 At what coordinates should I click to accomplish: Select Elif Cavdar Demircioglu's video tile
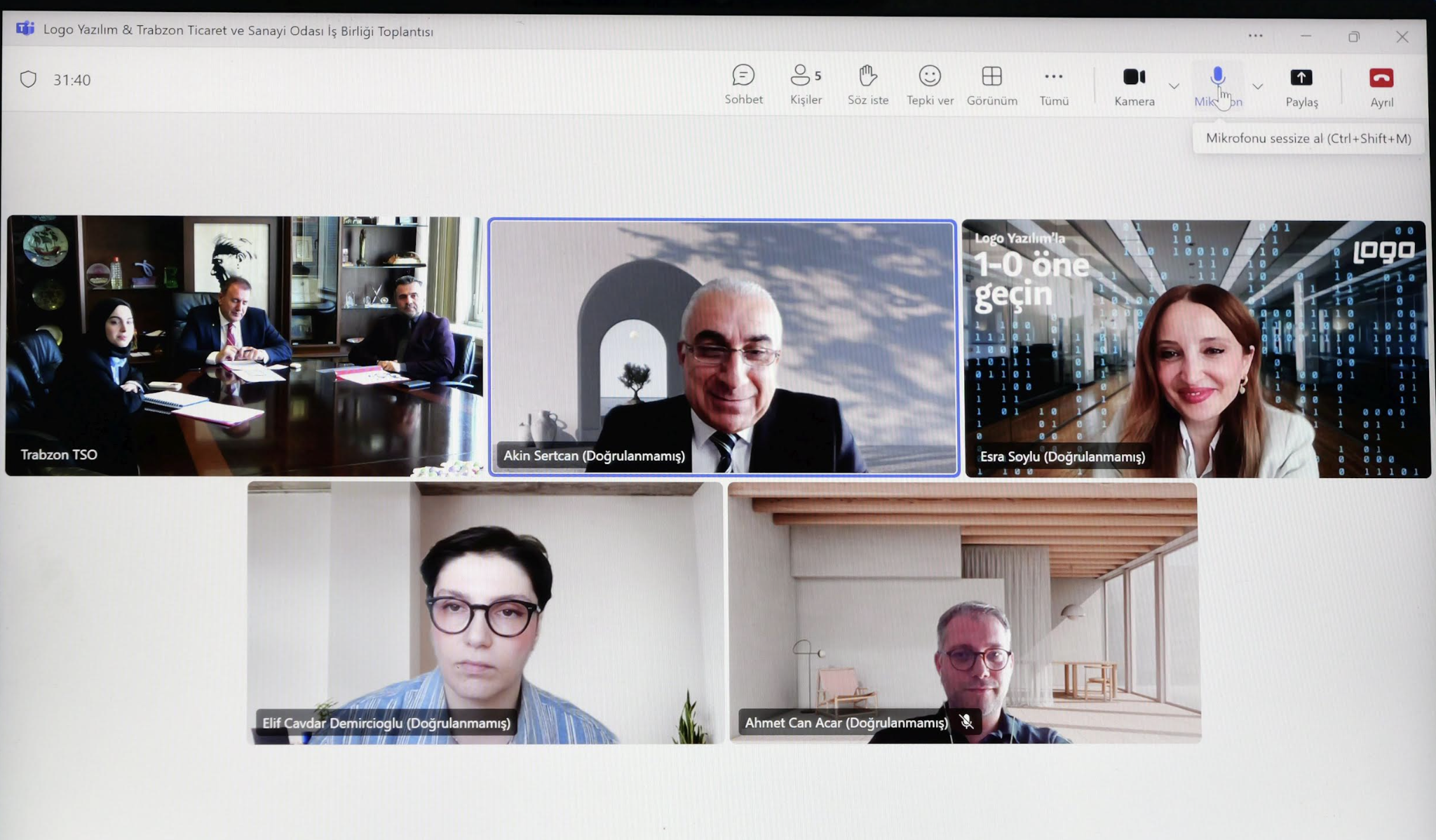[x=485, y=612]
